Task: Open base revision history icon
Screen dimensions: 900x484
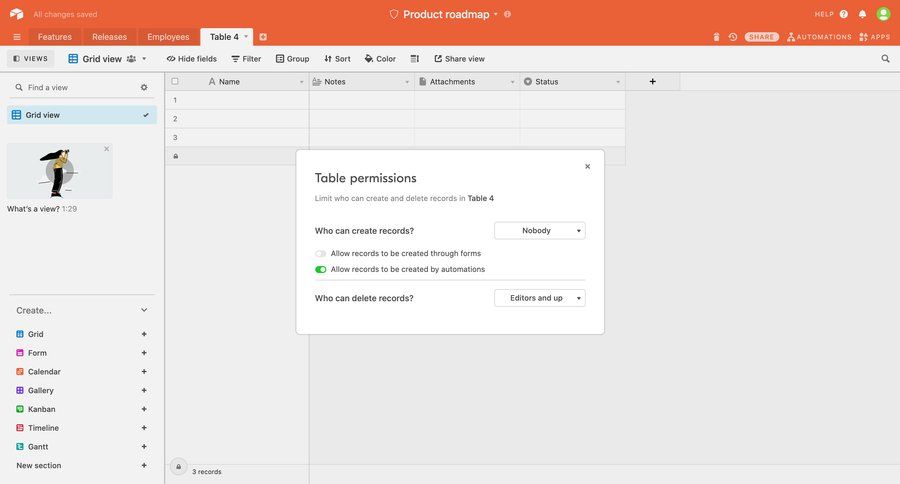Action: [x=733, y=37]
